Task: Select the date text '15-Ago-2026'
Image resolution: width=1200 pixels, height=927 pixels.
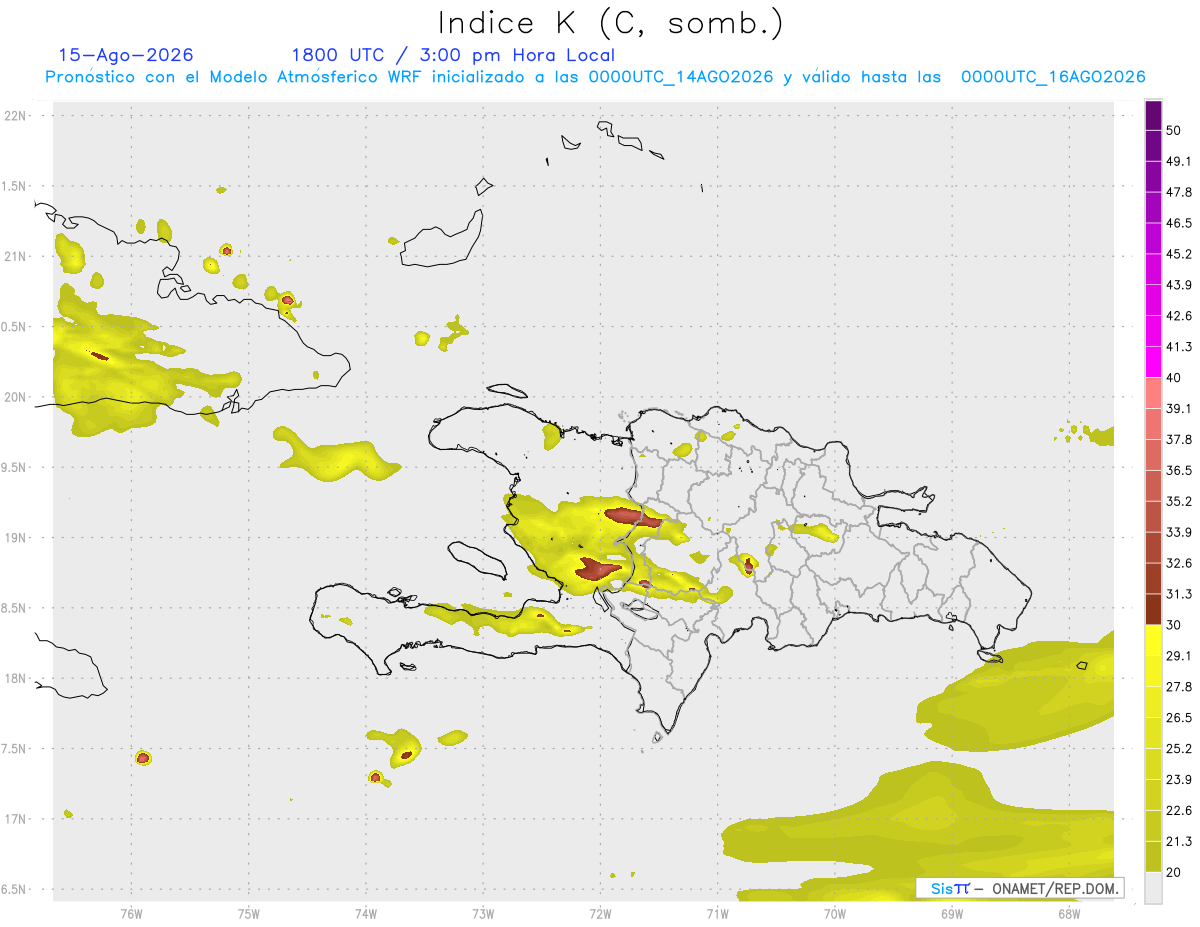Action: [126, 55]
